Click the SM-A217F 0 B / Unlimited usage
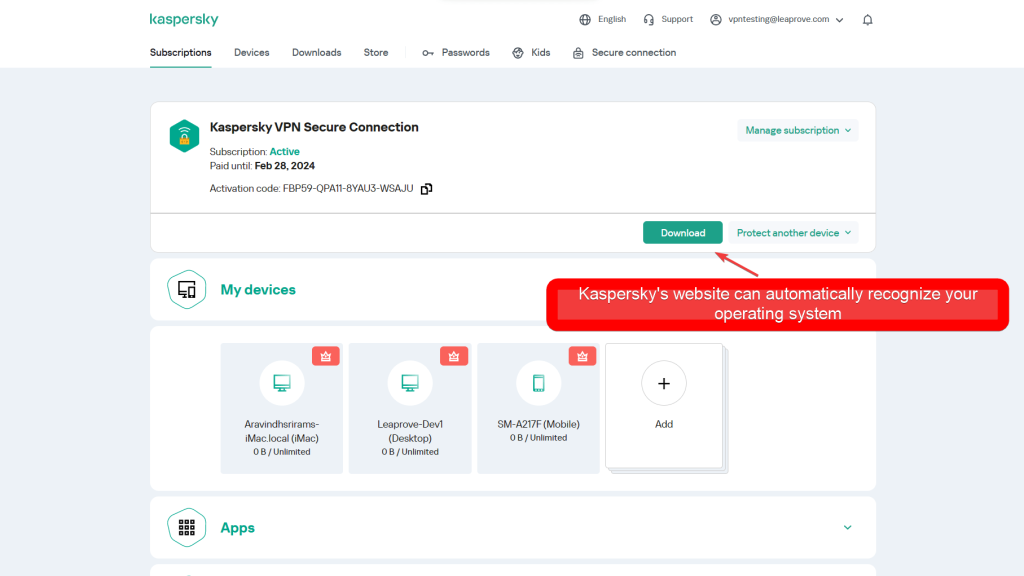This screenshot has height=576, width=1024. click(x=538, y=438)
